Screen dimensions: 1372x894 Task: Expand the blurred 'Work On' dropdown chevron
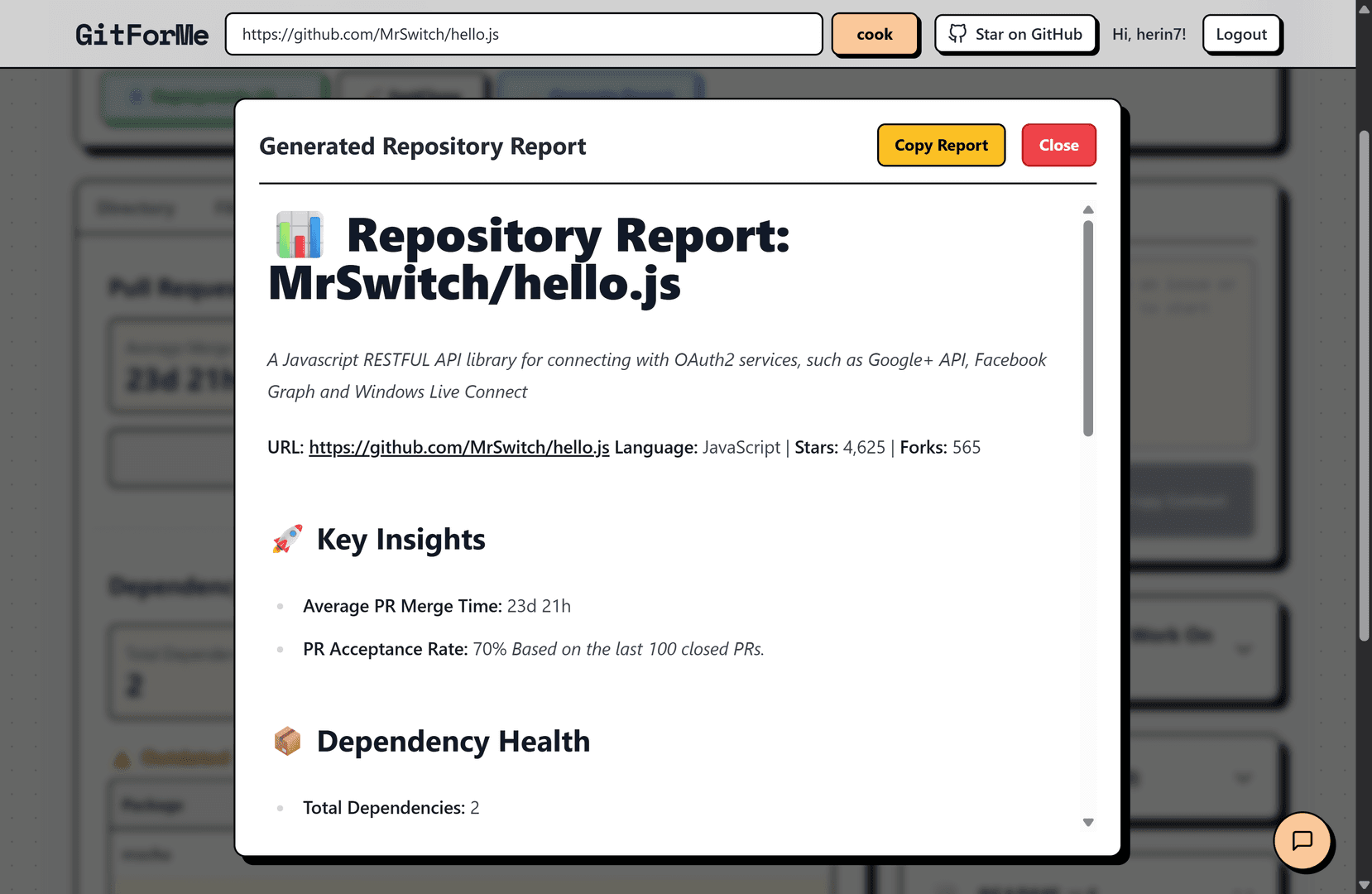pyautogui.click(x=1243, y=650)
